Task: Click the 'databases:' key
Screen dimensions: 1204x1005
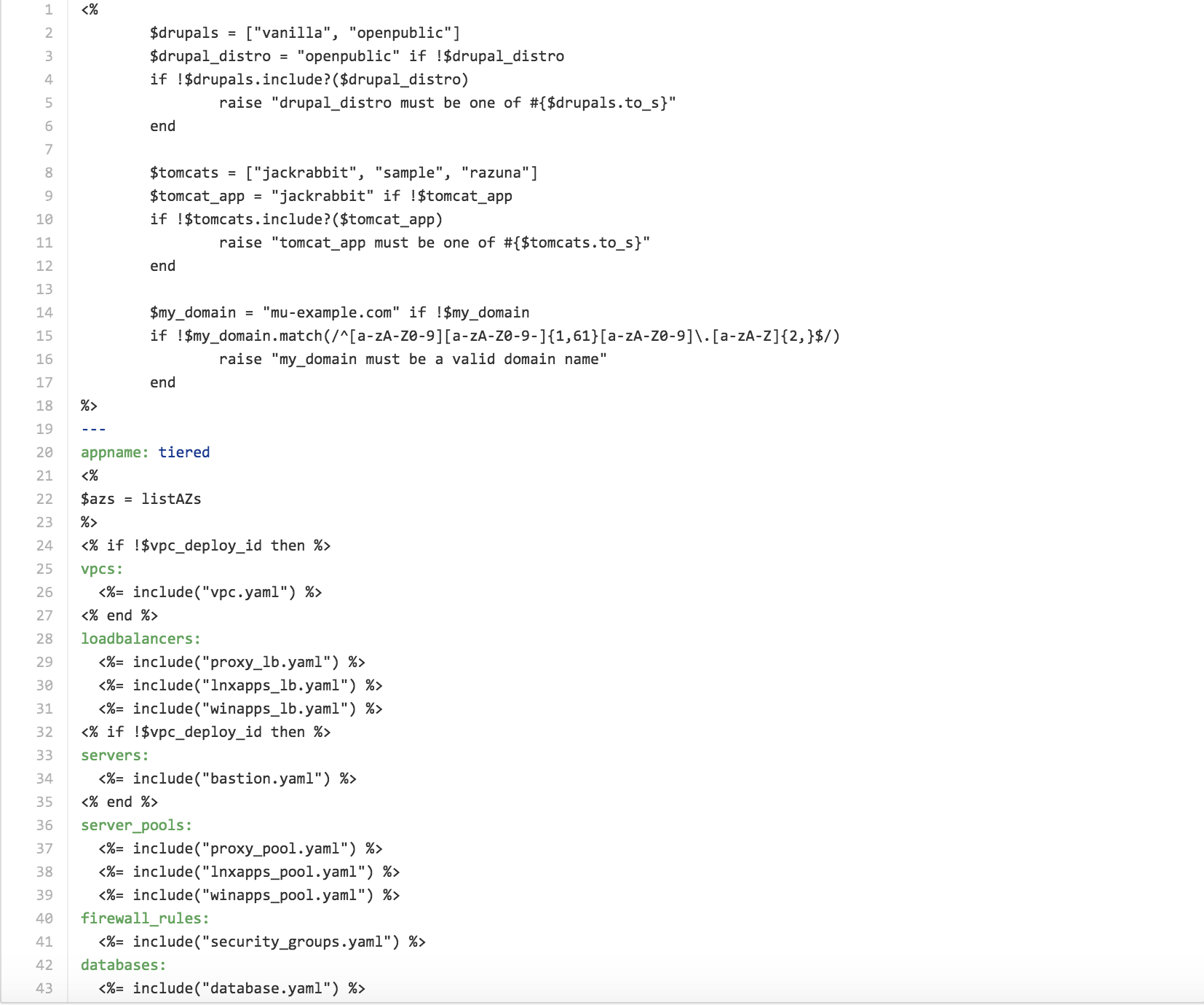Action: pyautogui.click(x=123, y=965)
